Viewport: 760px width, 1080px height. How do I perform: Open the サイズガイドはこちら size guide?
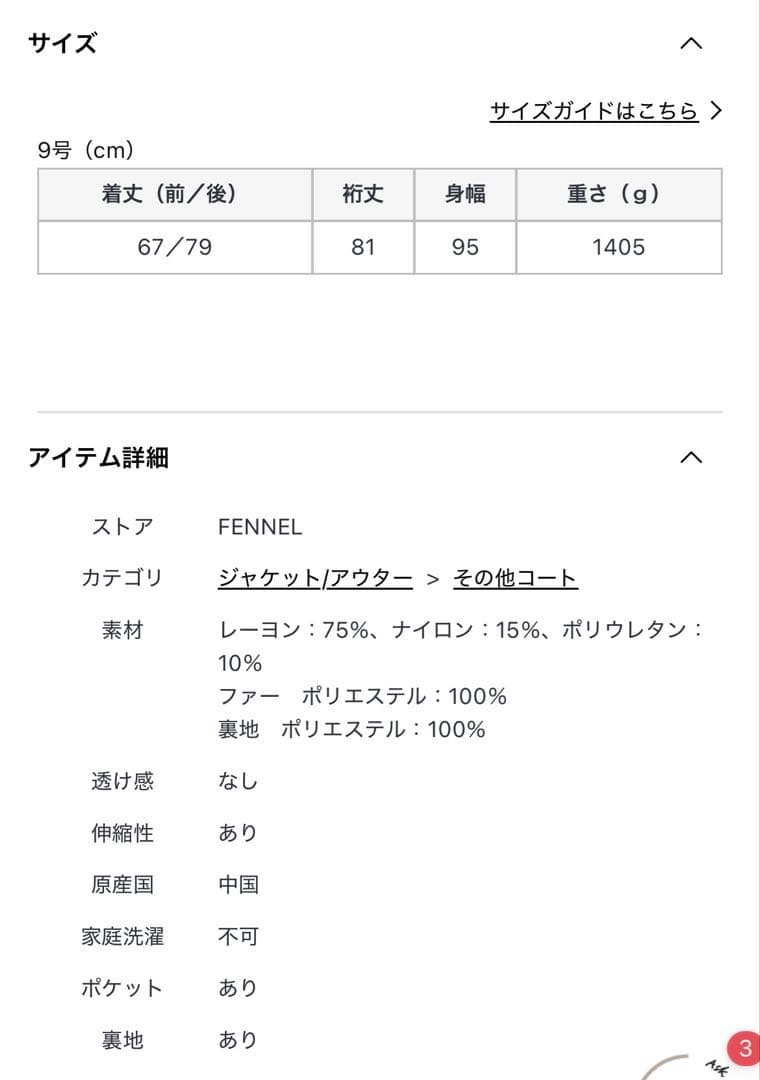tap(594, 112)
